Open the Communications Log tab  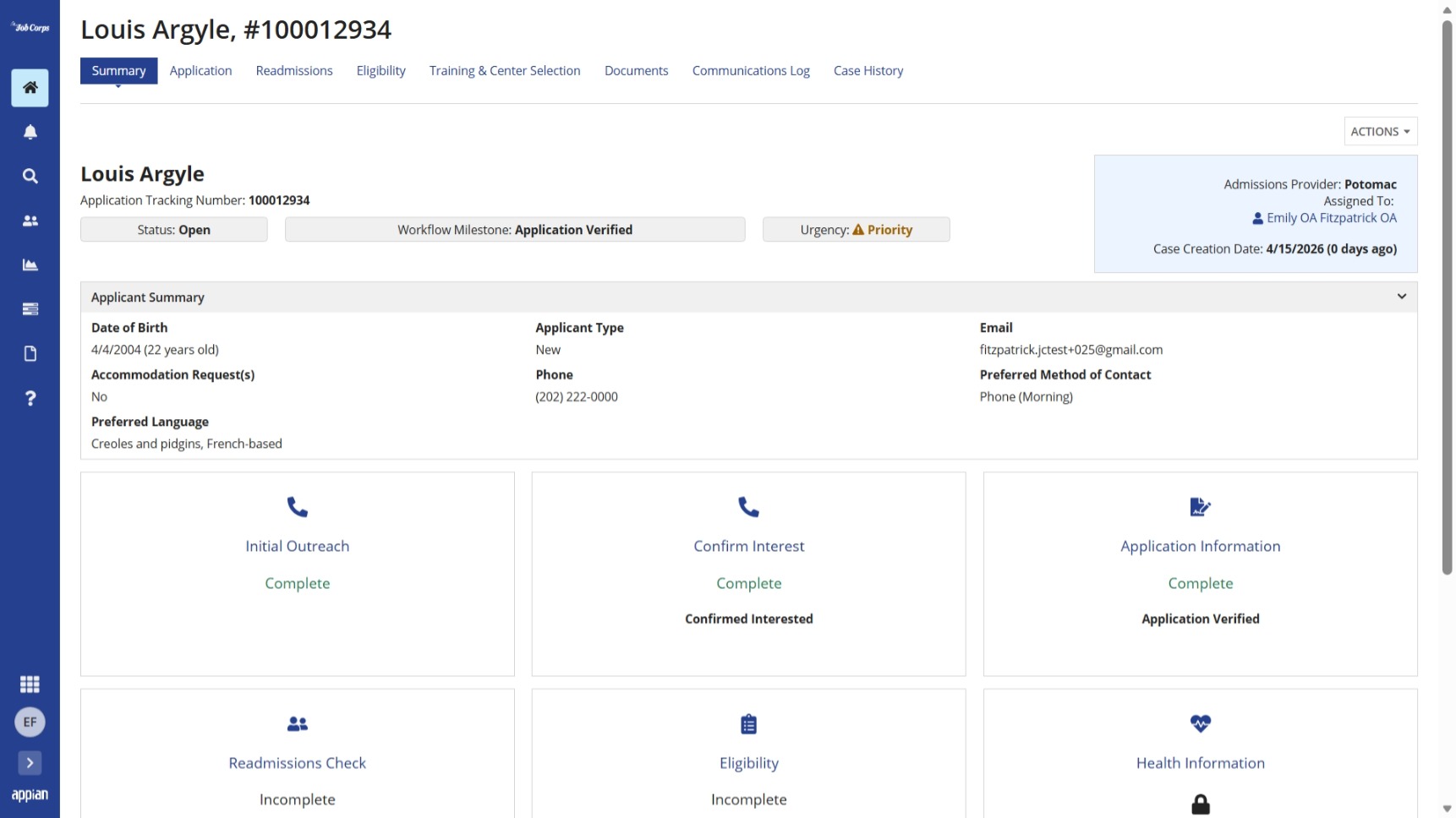point(751,71)
